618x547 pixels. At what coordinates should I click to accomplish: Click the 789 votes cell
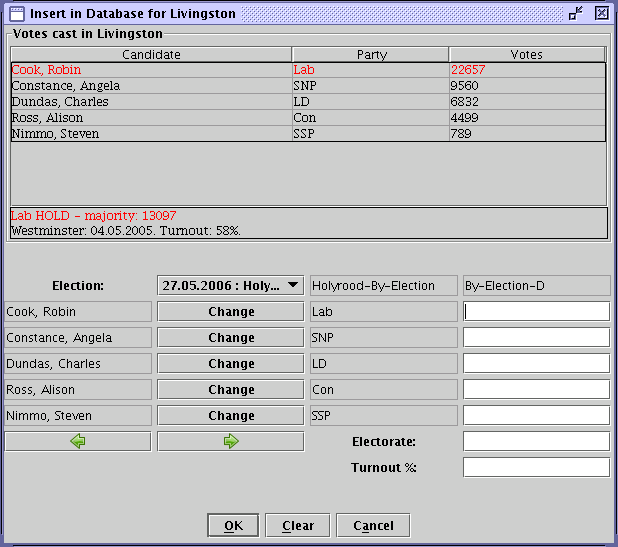point(527,134)
